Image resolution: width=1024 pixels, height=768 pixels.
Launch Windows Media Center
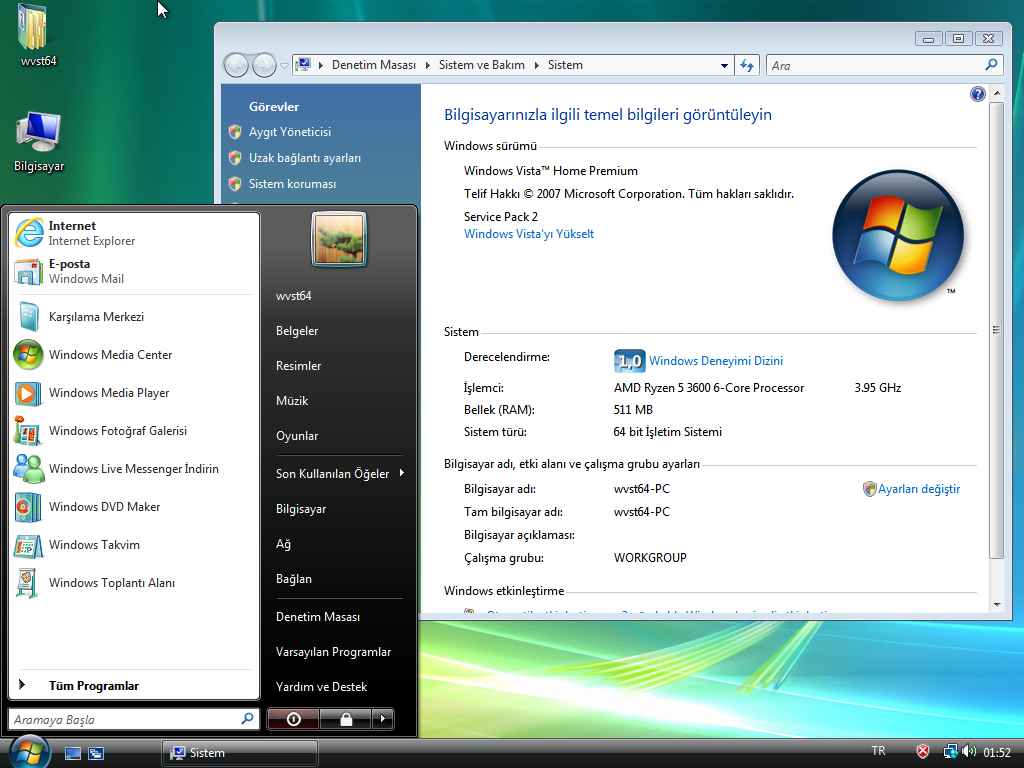[135, 355]
